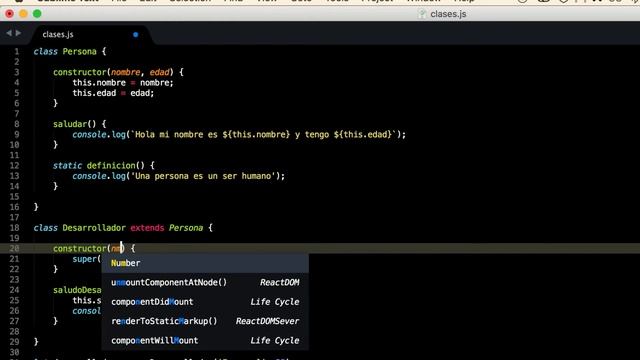Place cursor on 'class Persona {' line
640x360 pixels.
(69, 51)
